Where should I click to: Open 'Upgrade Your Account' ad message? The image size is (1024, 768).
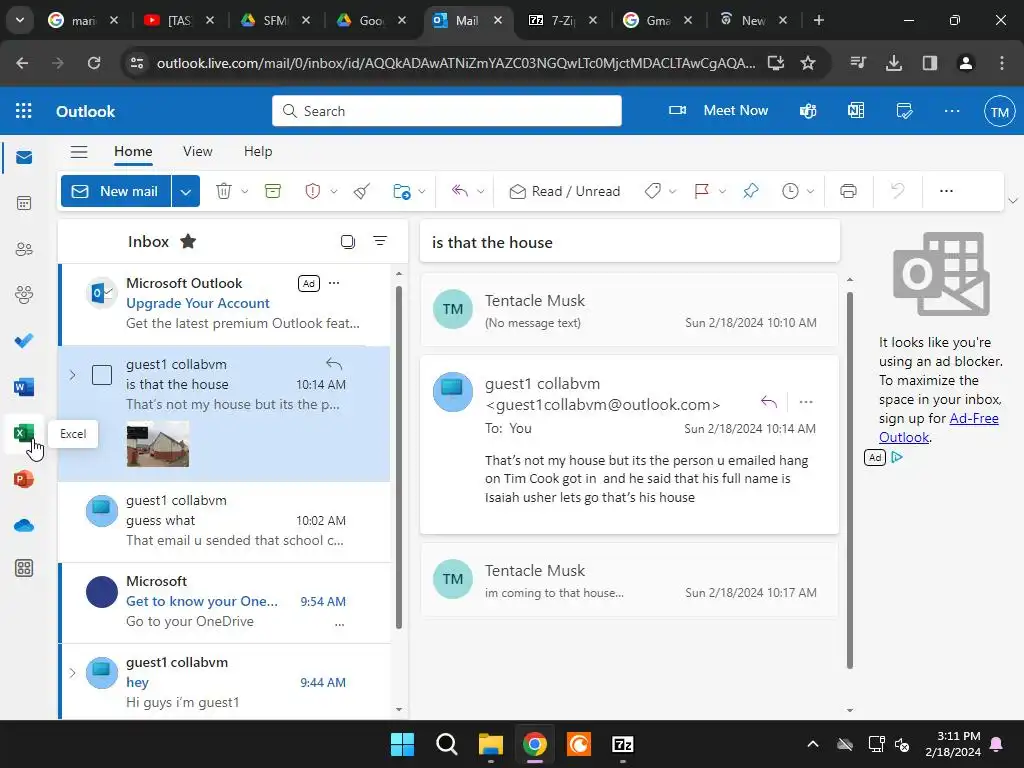(x=225, y=304)
